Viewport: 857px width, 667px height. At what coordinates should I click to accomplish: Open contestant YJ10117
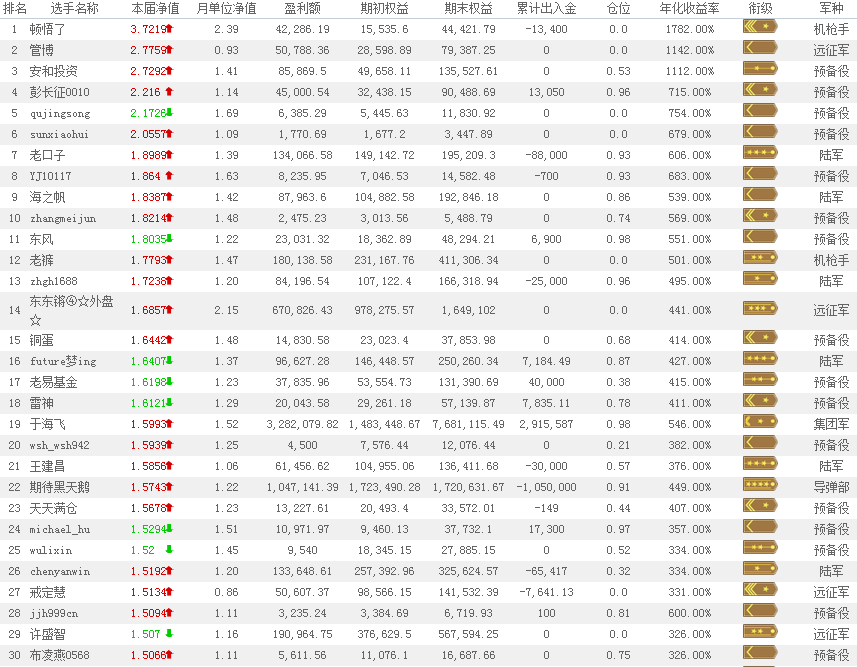click(x=50, y=176)
